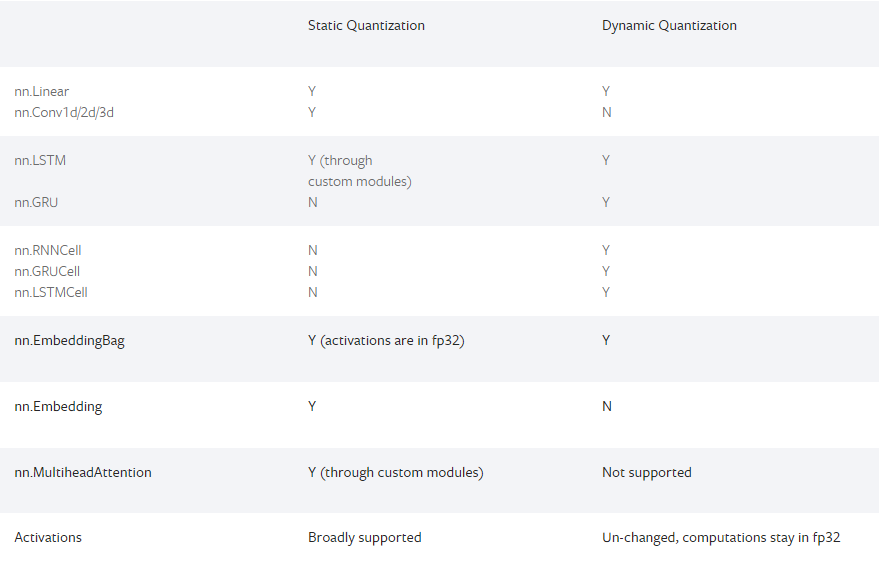Select the nn.LSTMCell row label
The image size is (879, 568).
pos(51,293)
